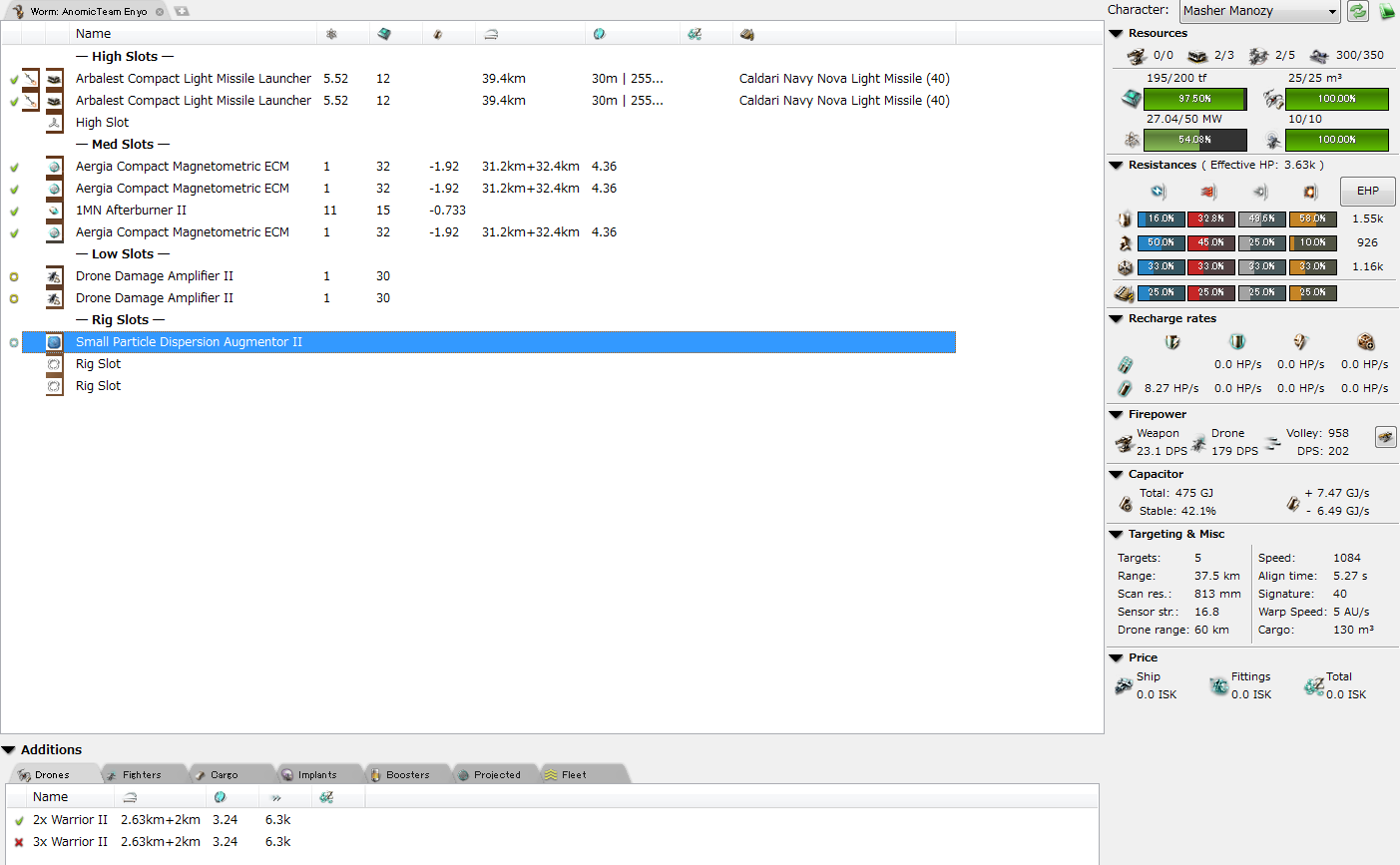Click the open new fit tab icon
Image resolution: width=1400 pixels, height=865 pixels.
[x=181, y=11]
